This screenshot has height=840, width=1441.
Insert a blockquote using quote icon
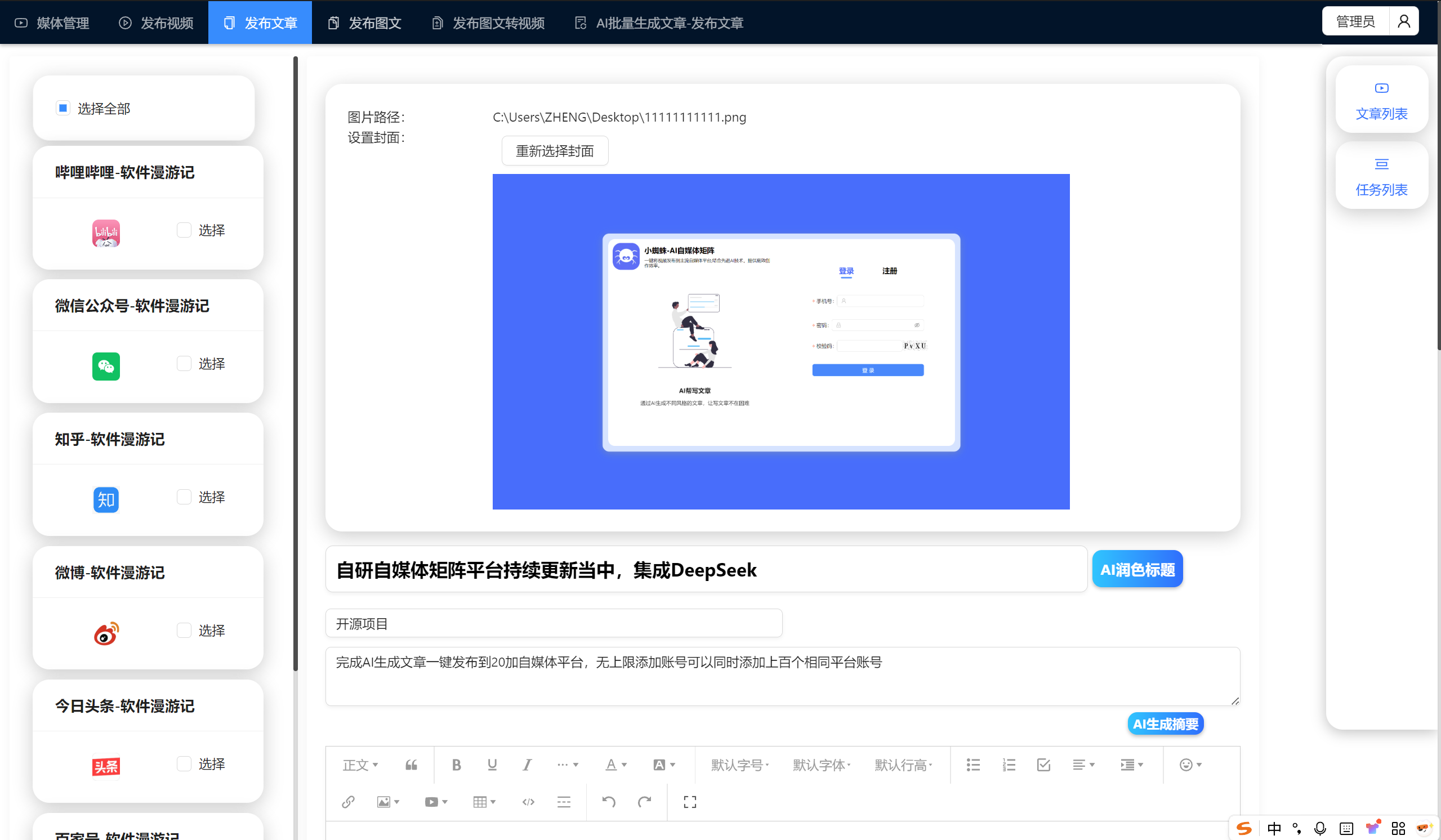(x=411, y=765)
